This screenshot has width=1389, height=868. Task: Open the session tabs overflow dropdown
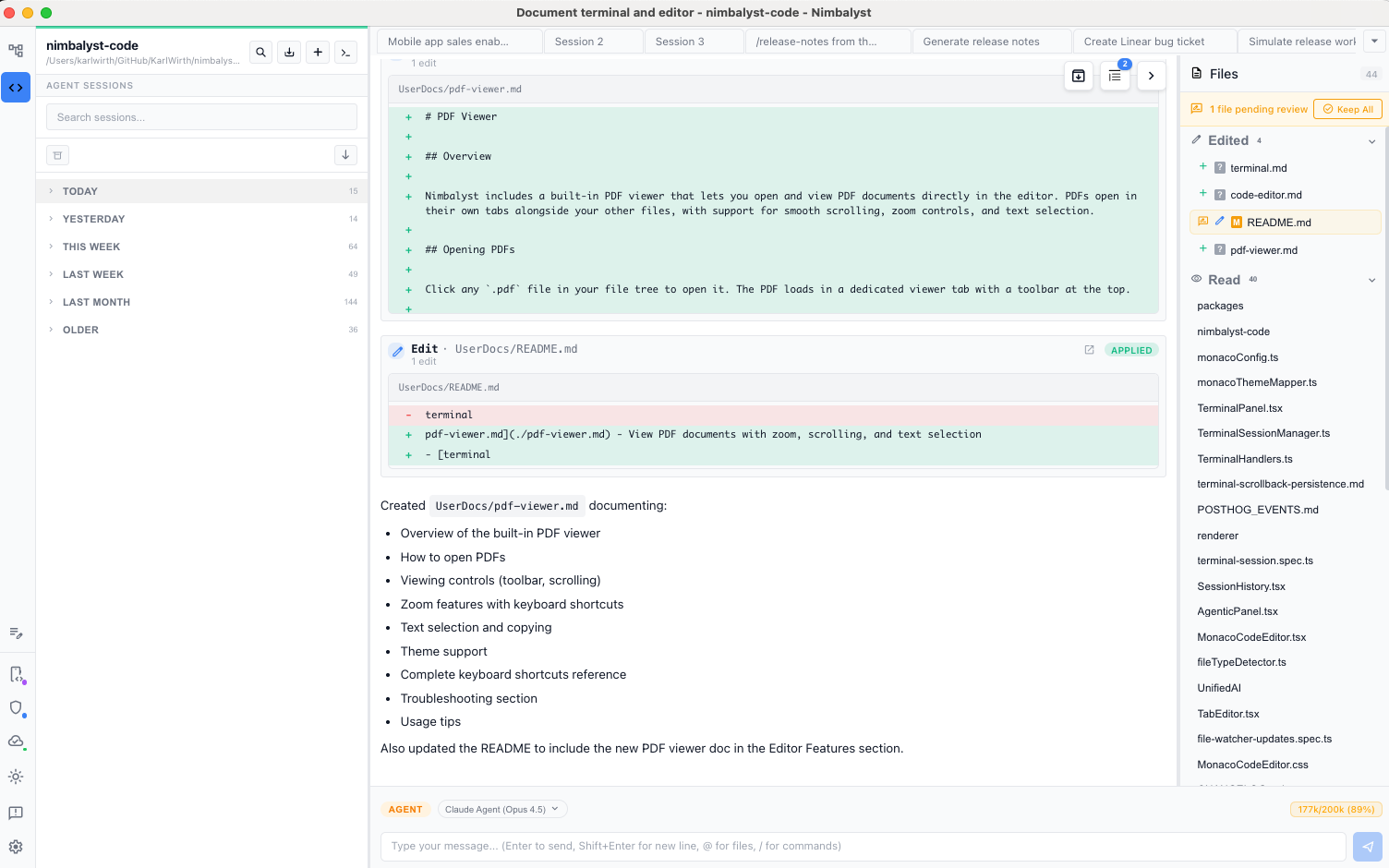[1374, 42]
